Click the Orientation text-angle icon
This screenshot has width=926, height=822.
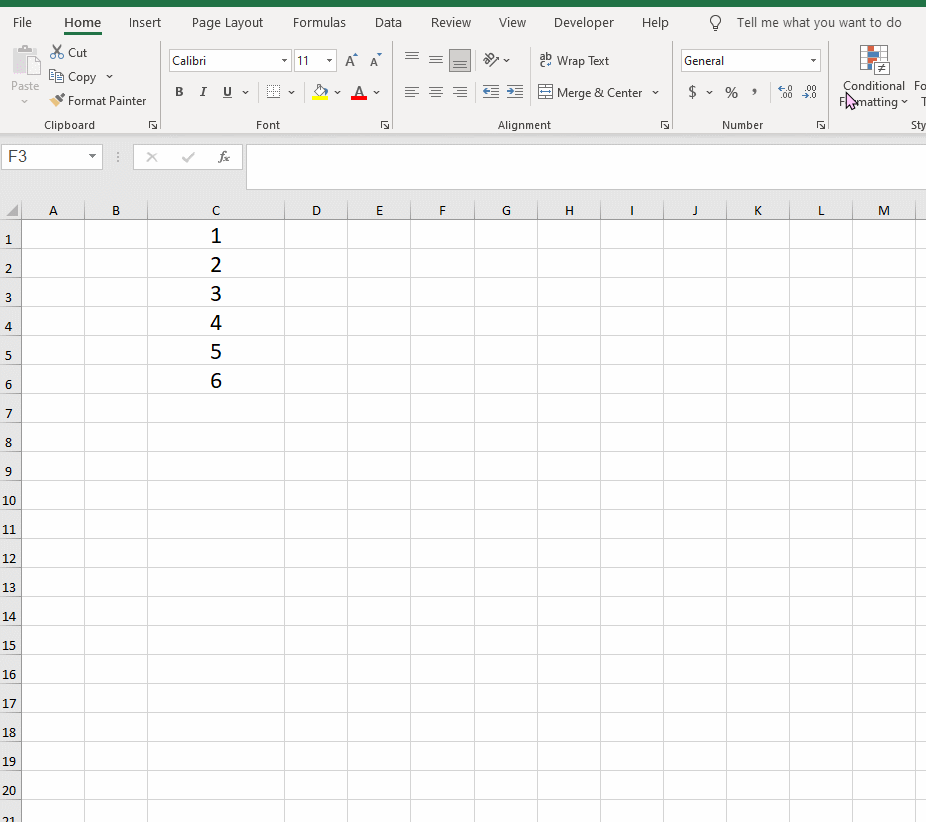pos(491,60)
